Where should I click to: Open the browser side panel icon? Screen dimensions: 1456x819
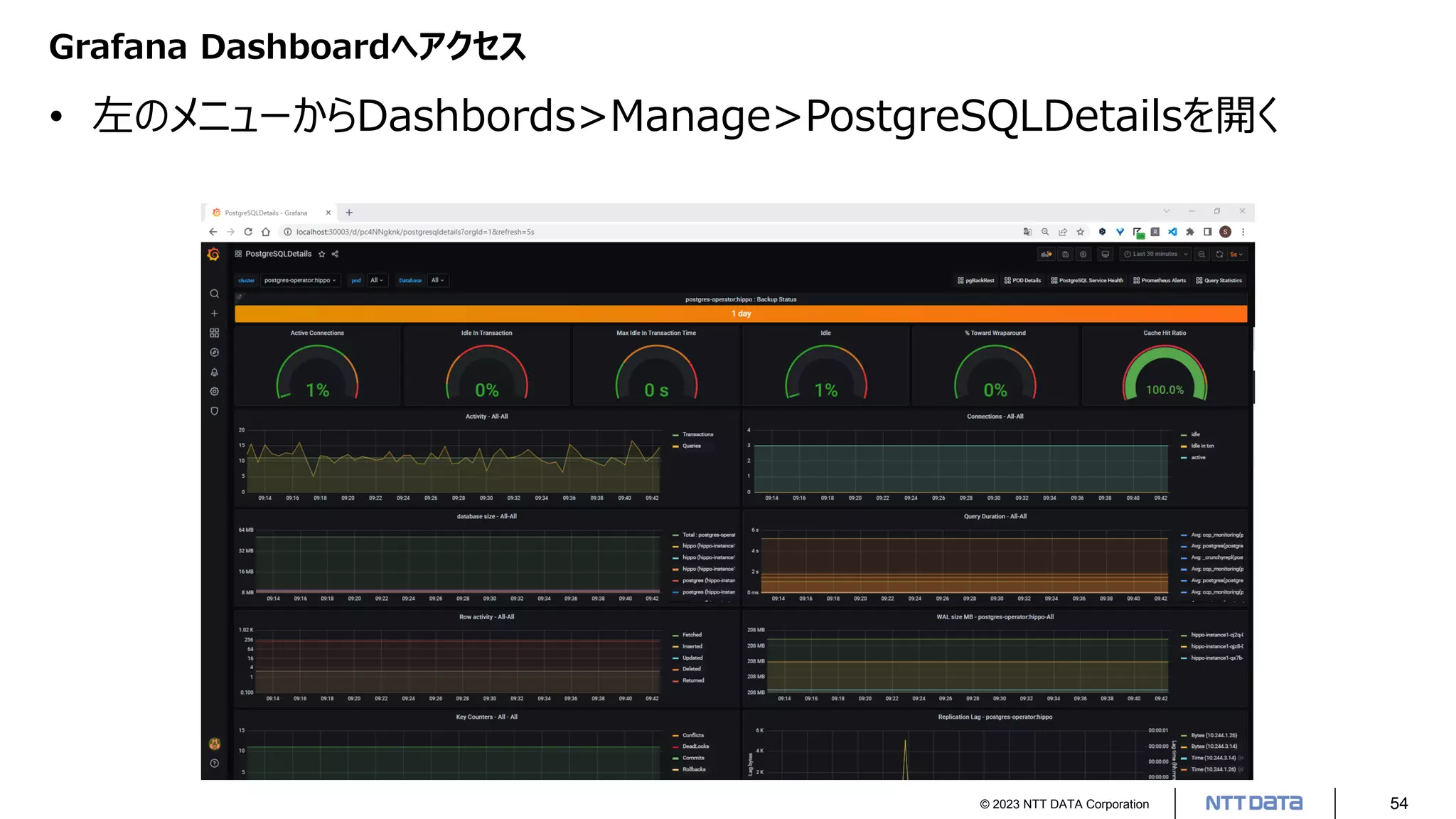[x=1207, y=232]
